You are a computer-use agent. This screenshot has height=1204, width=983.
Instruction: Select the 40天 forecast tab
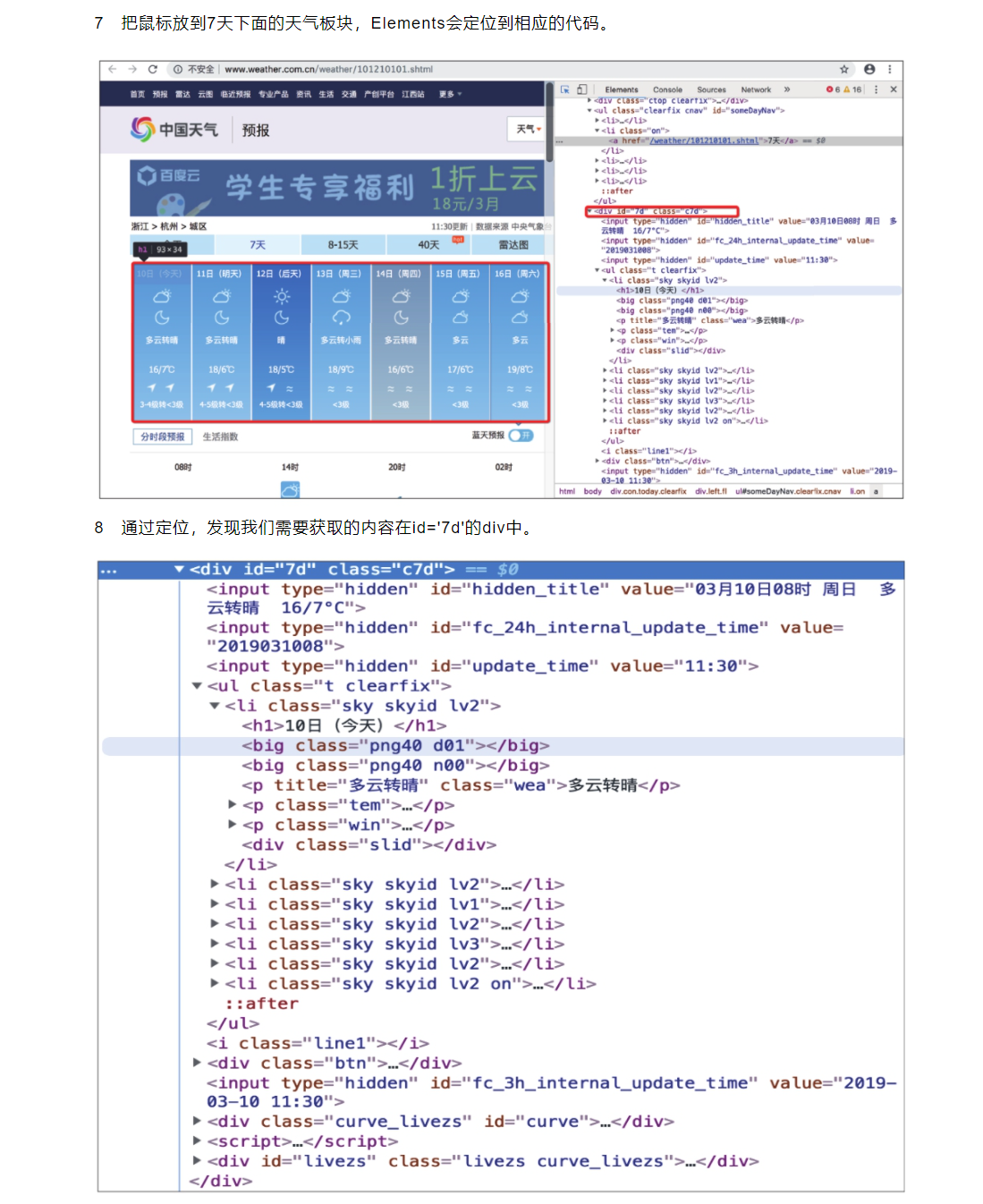pyautogui.click(x=429, y=245)
